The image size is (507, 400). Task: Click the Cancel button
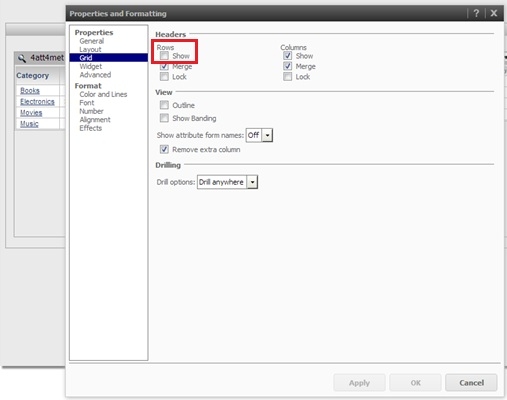(x=471, y=383)
